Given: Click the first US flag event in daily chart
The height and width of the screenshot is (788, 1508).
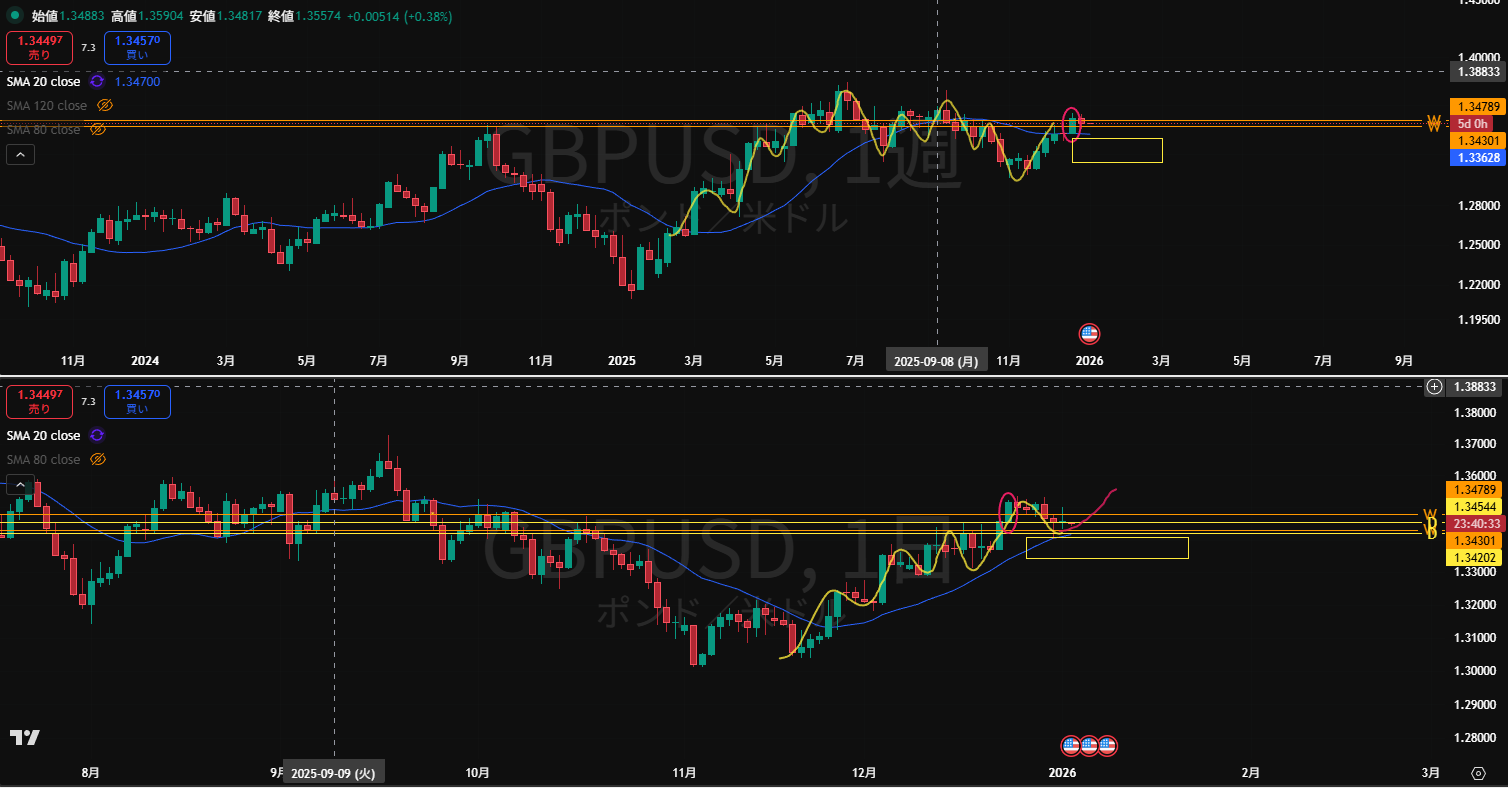Looking at the screenshot, I should pos(1070,745).
